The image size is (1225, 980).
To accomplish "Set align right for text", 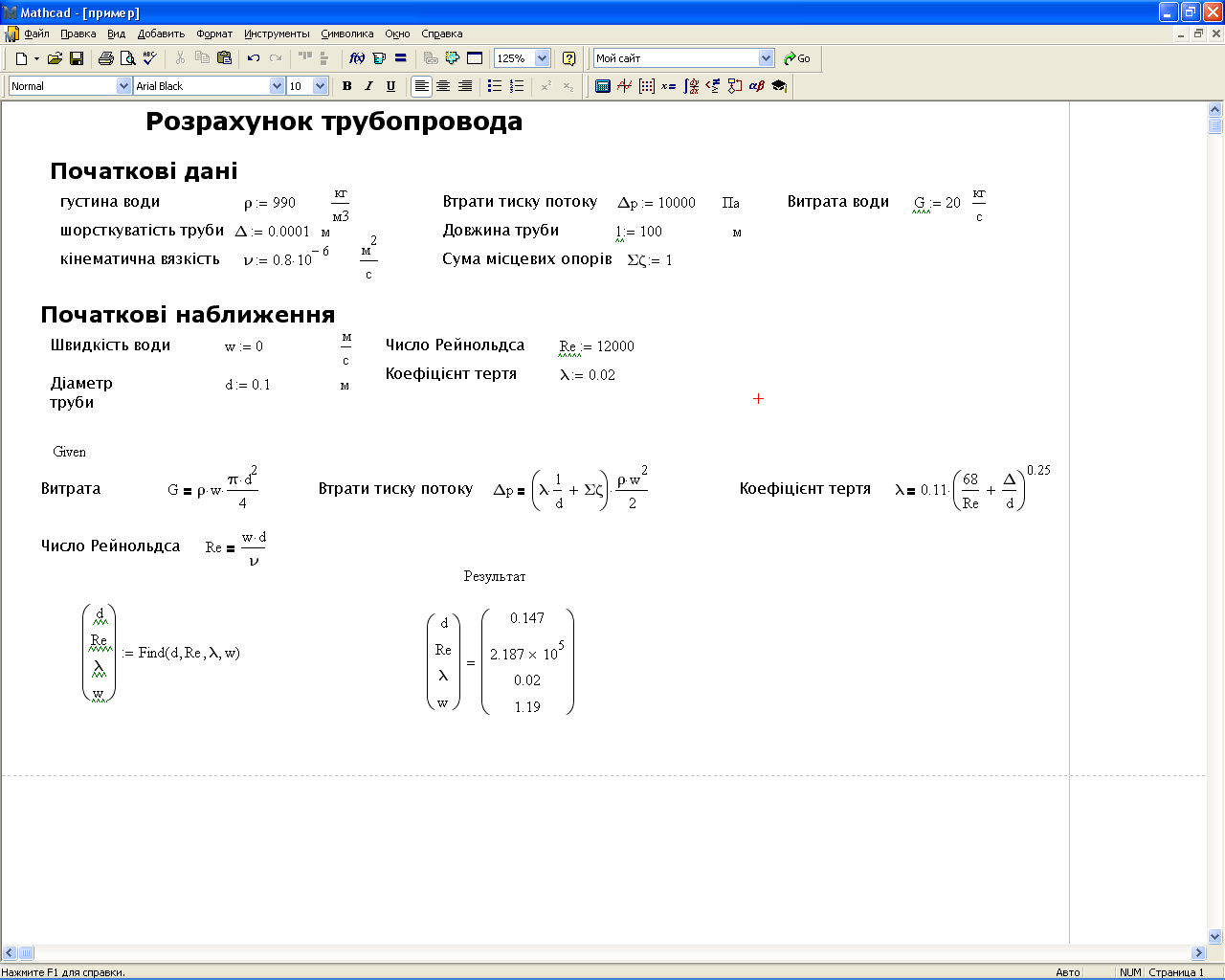I will (x=465, y=86).
